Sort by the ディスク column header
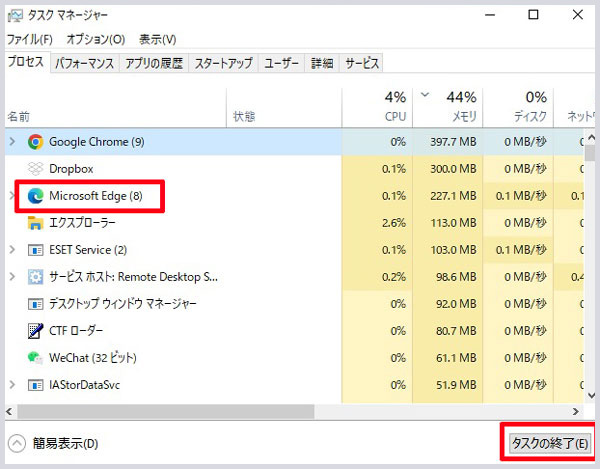 pyautogui.click(x=518, y=108)
